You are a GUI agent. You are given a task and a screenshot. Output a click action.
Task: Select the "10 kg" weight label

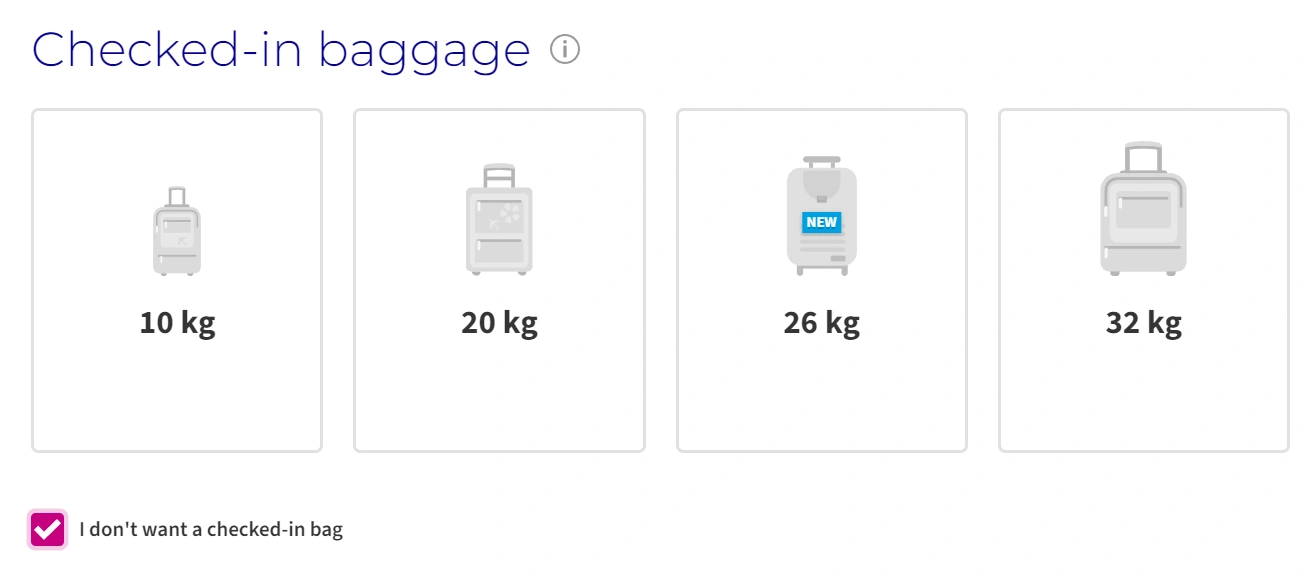coord(177,323)
